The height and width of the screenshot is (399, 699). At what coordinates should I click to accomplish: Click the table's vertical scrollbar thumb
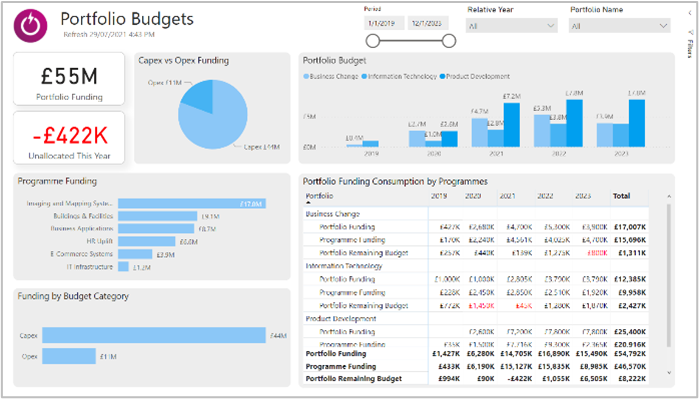click(x=668, y=275)
